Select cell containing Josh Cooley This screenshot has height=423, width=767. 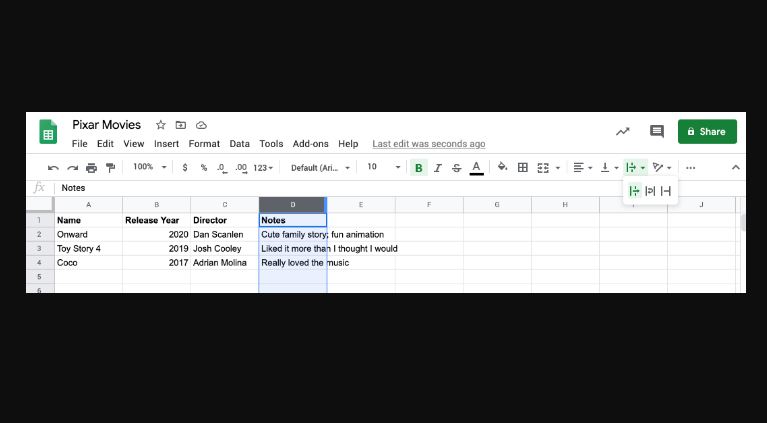[225, 248]
